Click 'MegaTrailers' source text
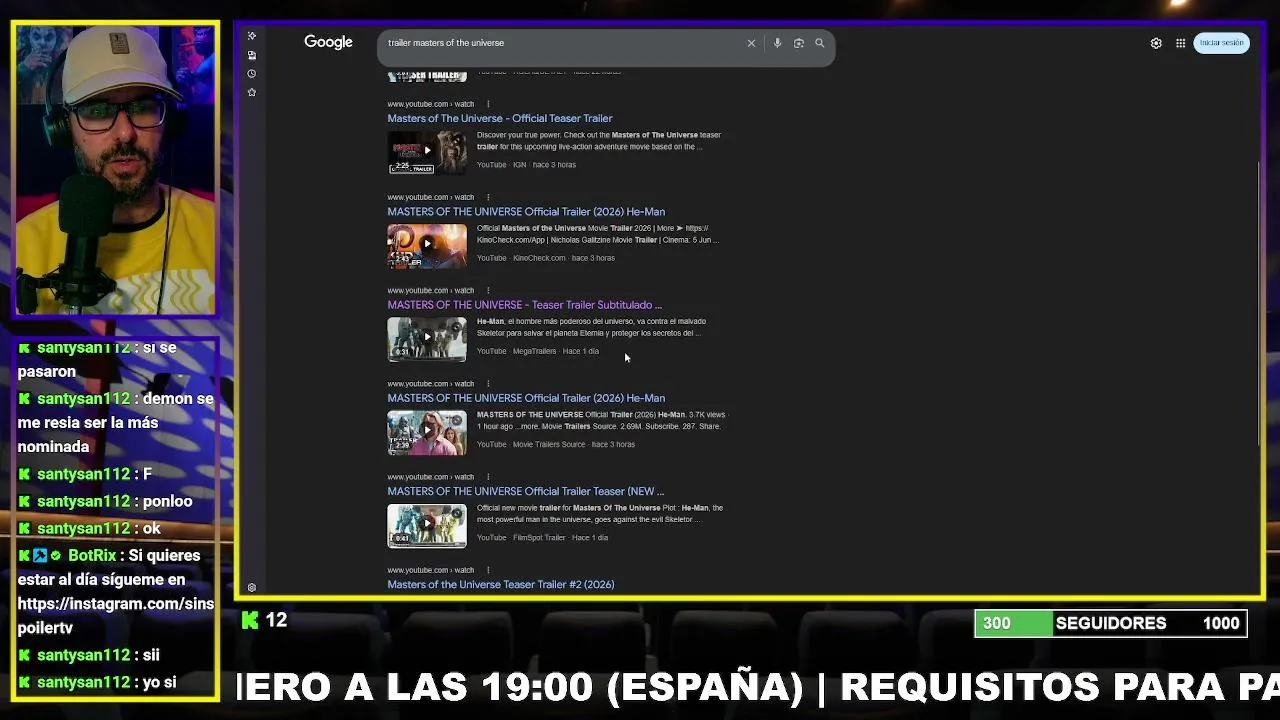1280x720 pixels. [x=534, y=351]
